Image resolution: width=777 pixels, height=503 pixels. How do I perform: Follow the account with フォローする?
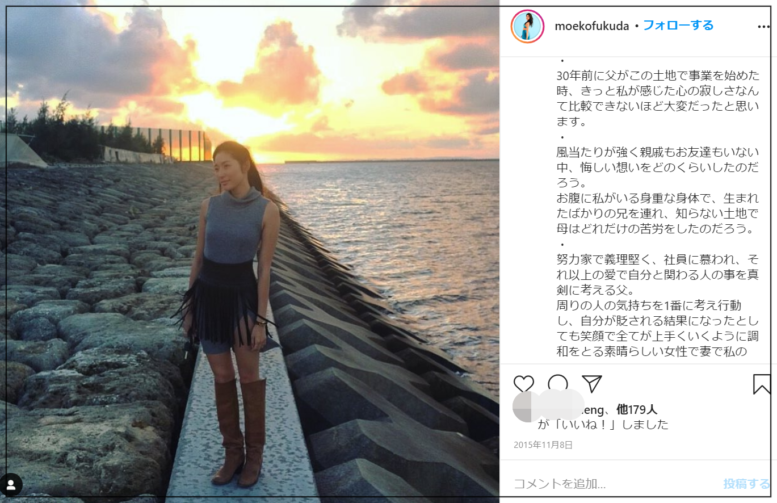click(678, 25)
